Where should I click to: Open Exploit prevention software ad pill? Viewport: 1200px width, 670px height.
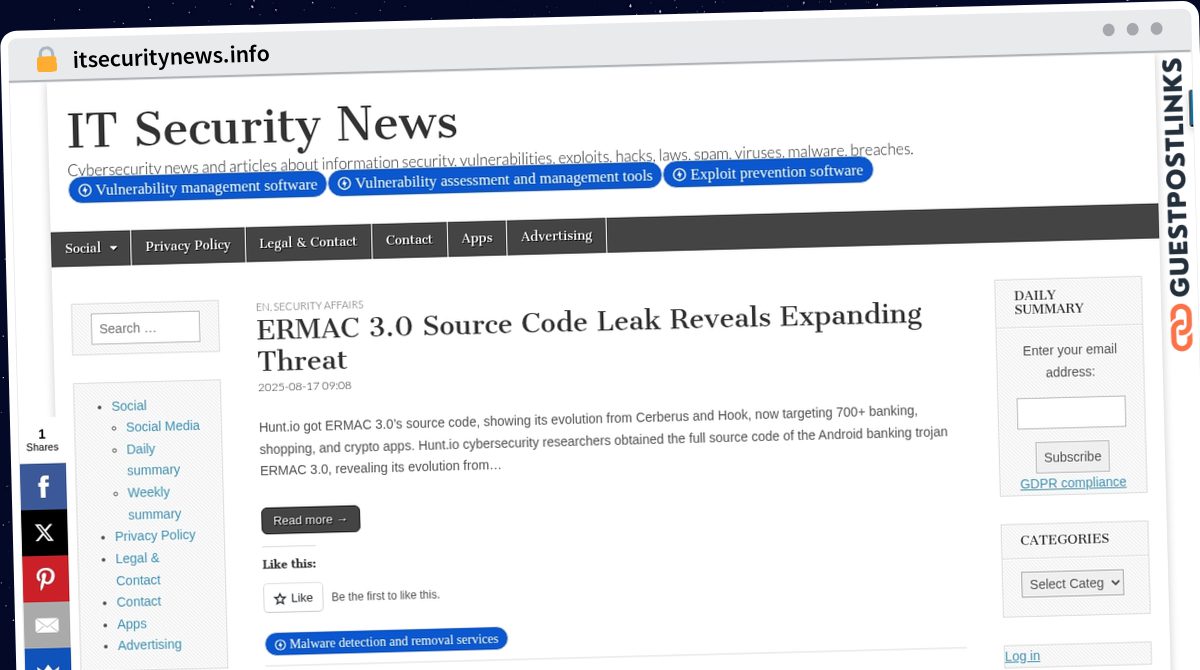pos(767,173)
